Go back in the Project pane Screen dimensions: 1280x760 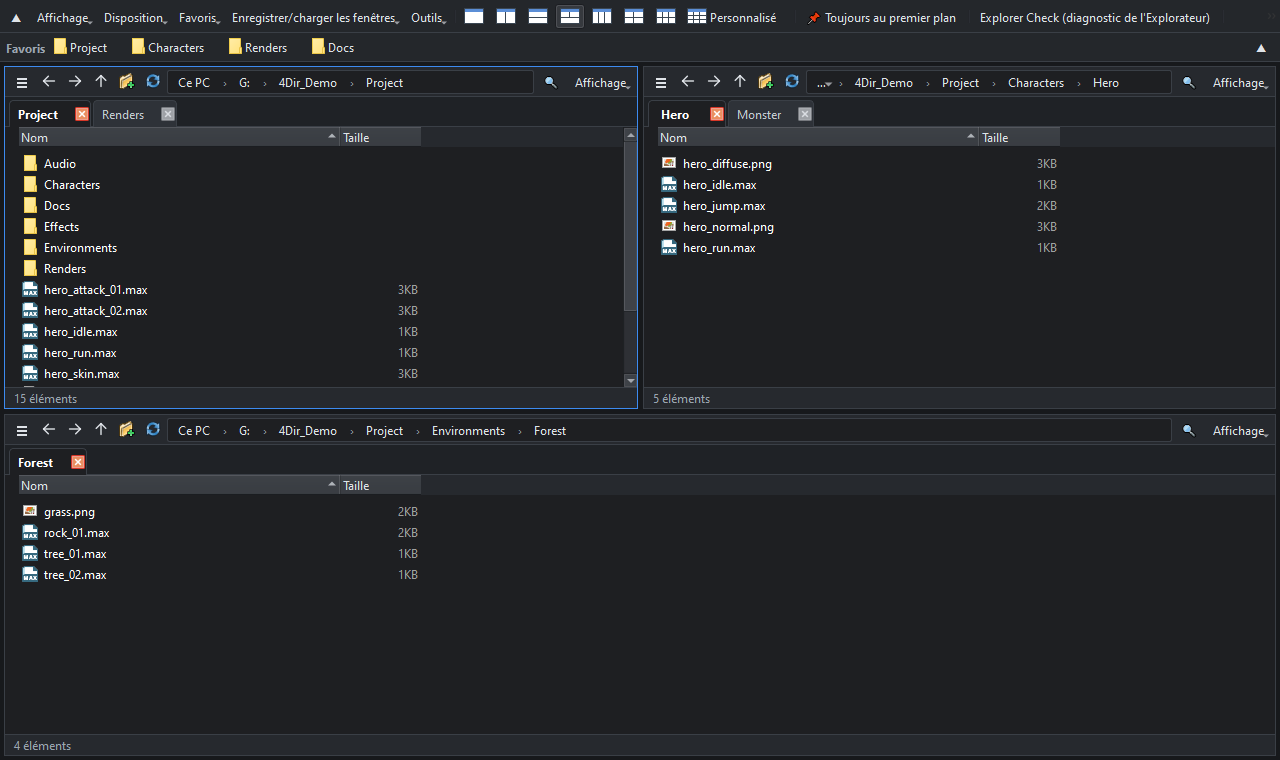point(48,82)
